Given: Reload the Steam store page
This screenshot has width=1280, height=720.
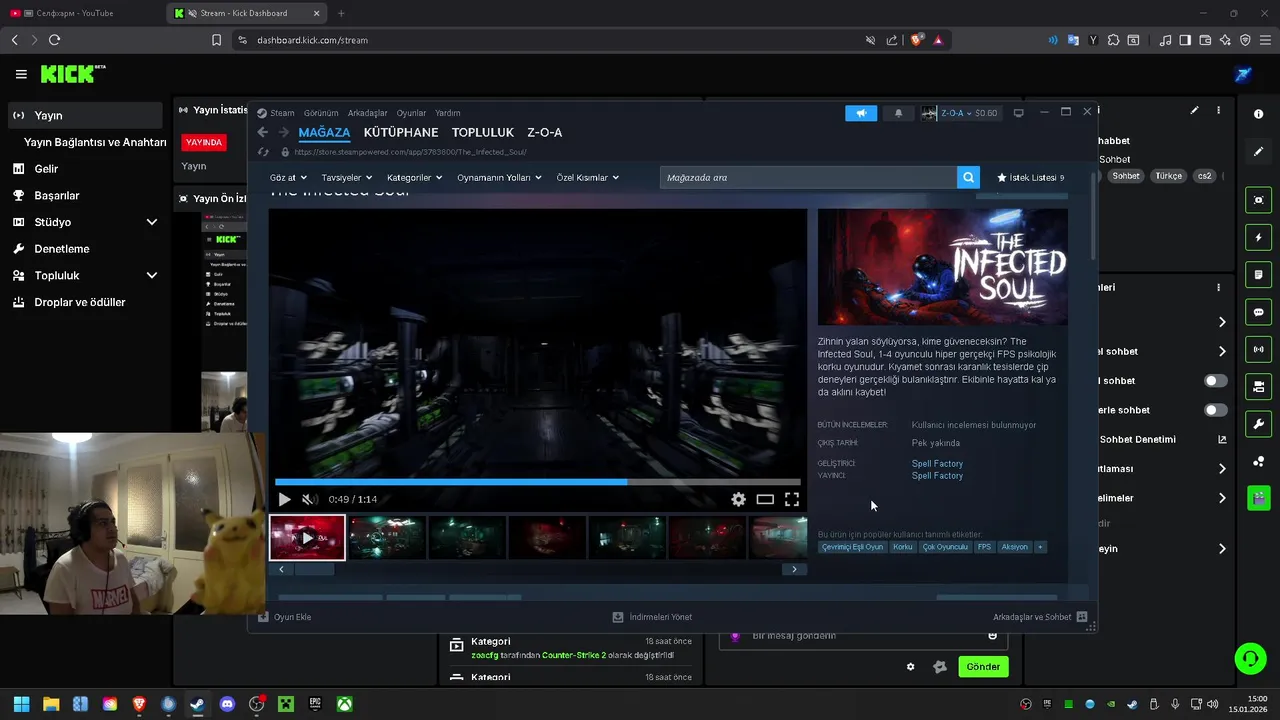Looking at the screenshot, I should click(x=263, y=152).
